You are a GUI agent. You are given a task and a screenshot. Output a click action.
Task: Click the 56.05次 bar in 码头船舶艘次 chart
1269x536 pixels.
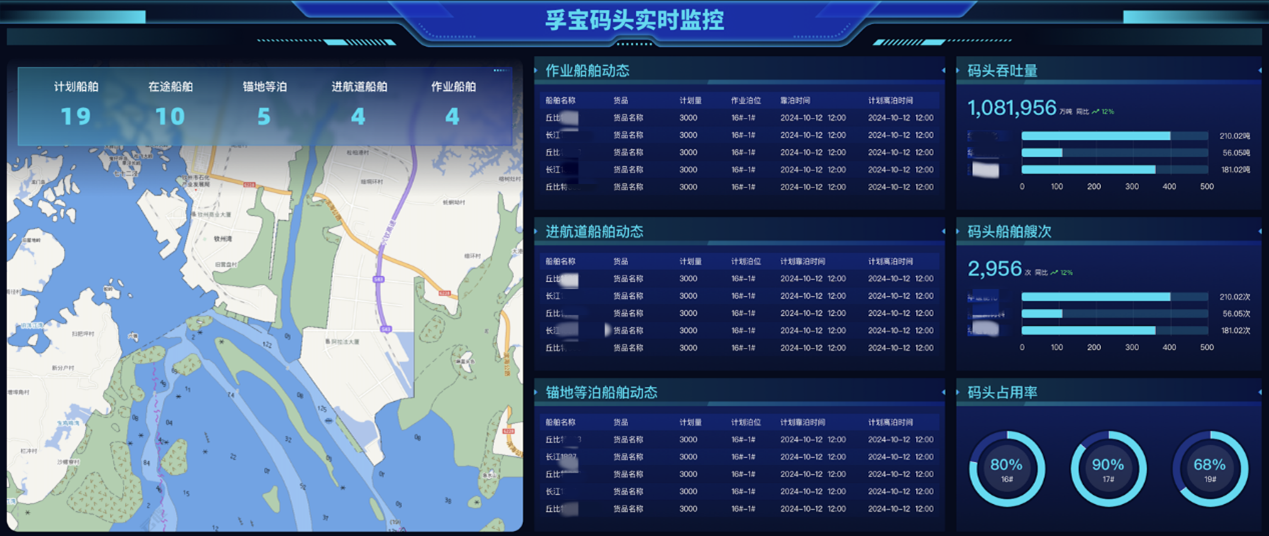(1042, 314)
